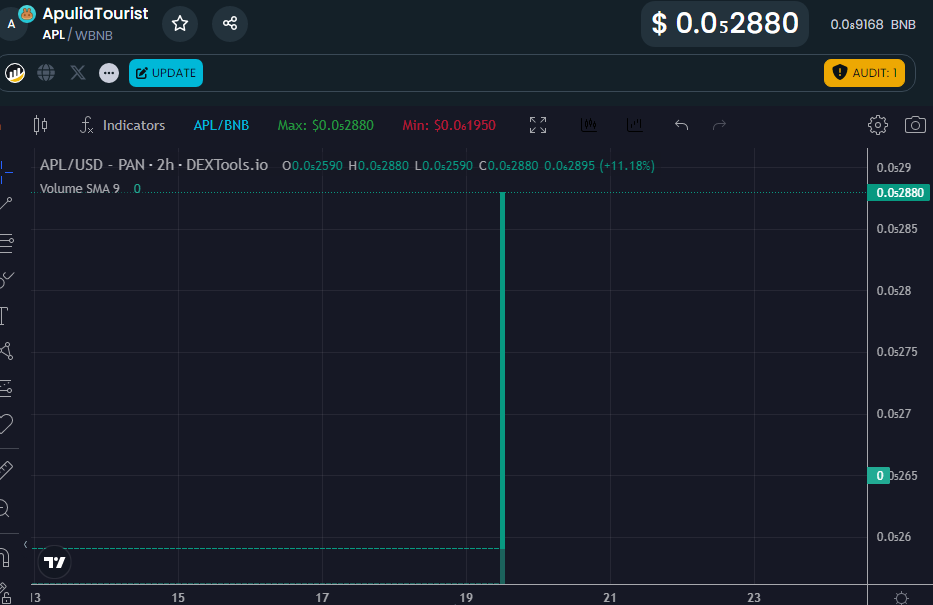Select the trend line drawing tool
933x605 pixels.
coord(6,203)
